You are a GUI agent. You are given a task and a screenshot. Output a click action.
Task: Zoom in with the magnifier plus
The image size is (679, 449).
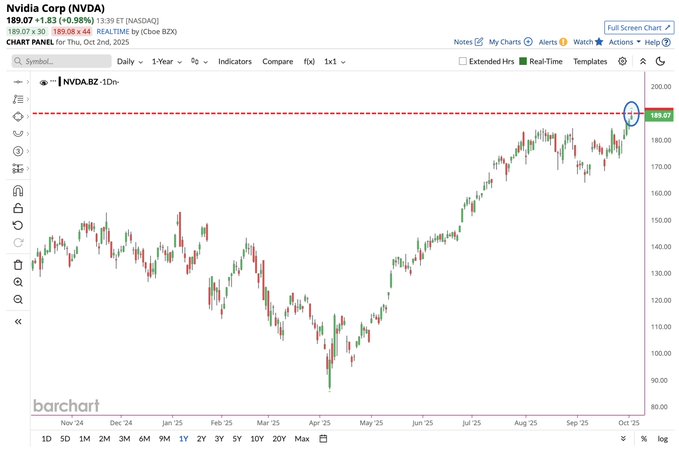[x=18, y=282]
